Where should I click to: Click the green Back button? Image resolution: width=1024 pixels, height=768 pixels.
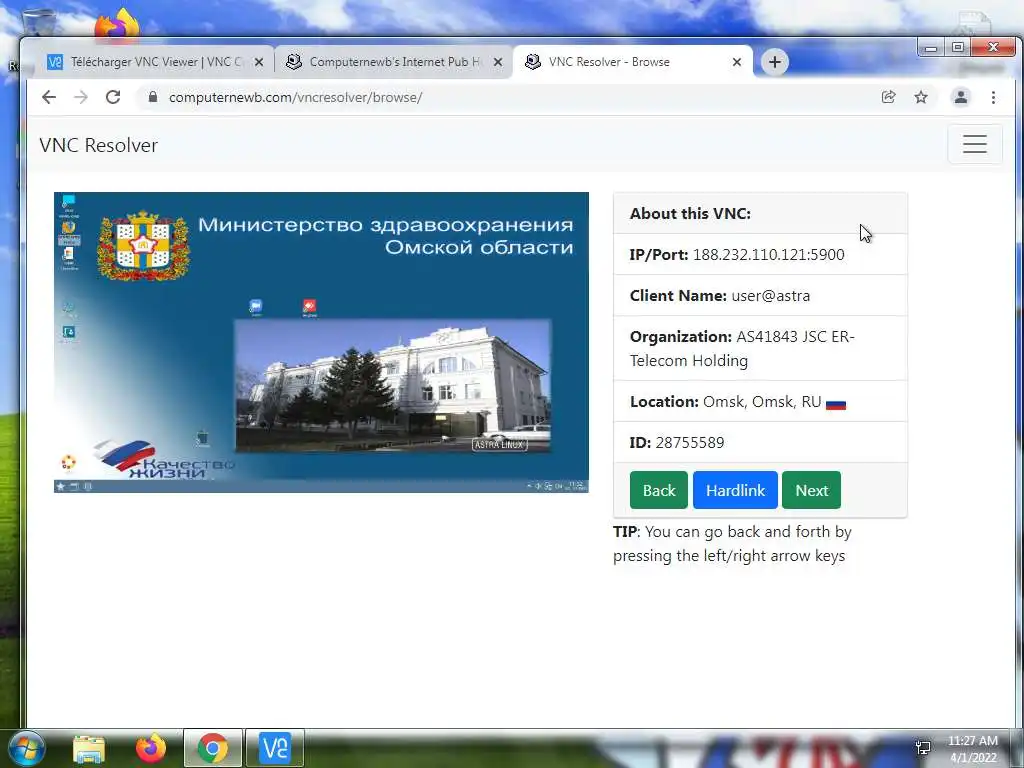pos(658,490)
